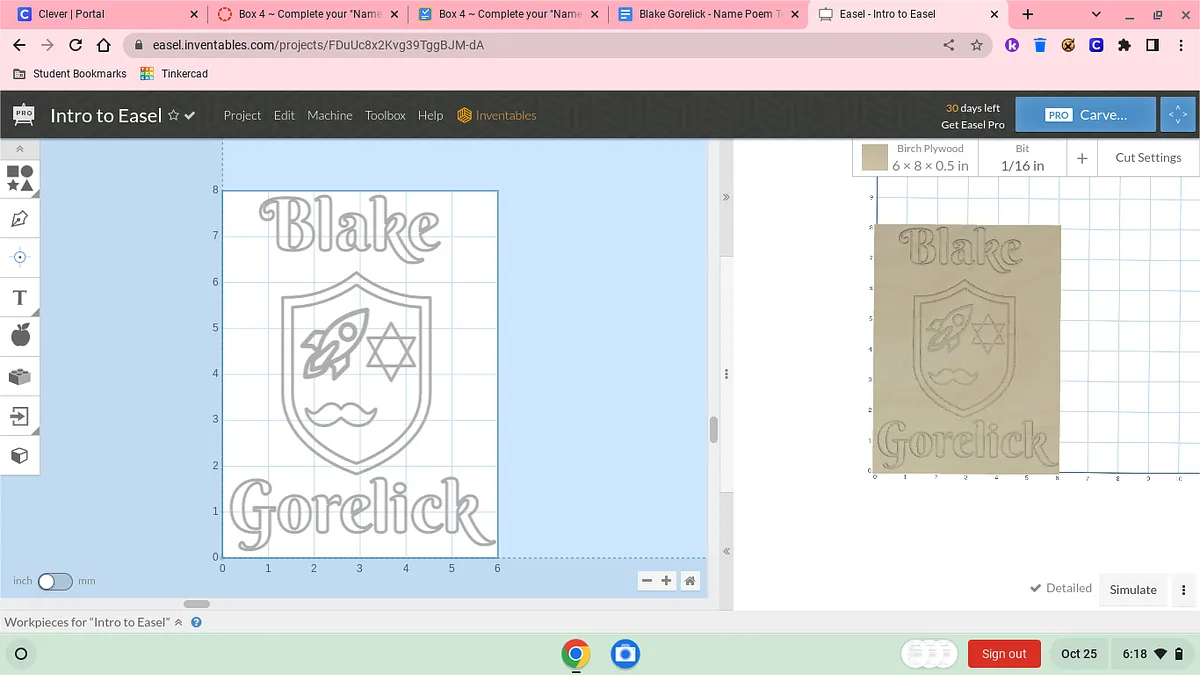This screenshot has width=1200, height=675.
Task: Zoom out the design canvas
Action: coord(647,581)
